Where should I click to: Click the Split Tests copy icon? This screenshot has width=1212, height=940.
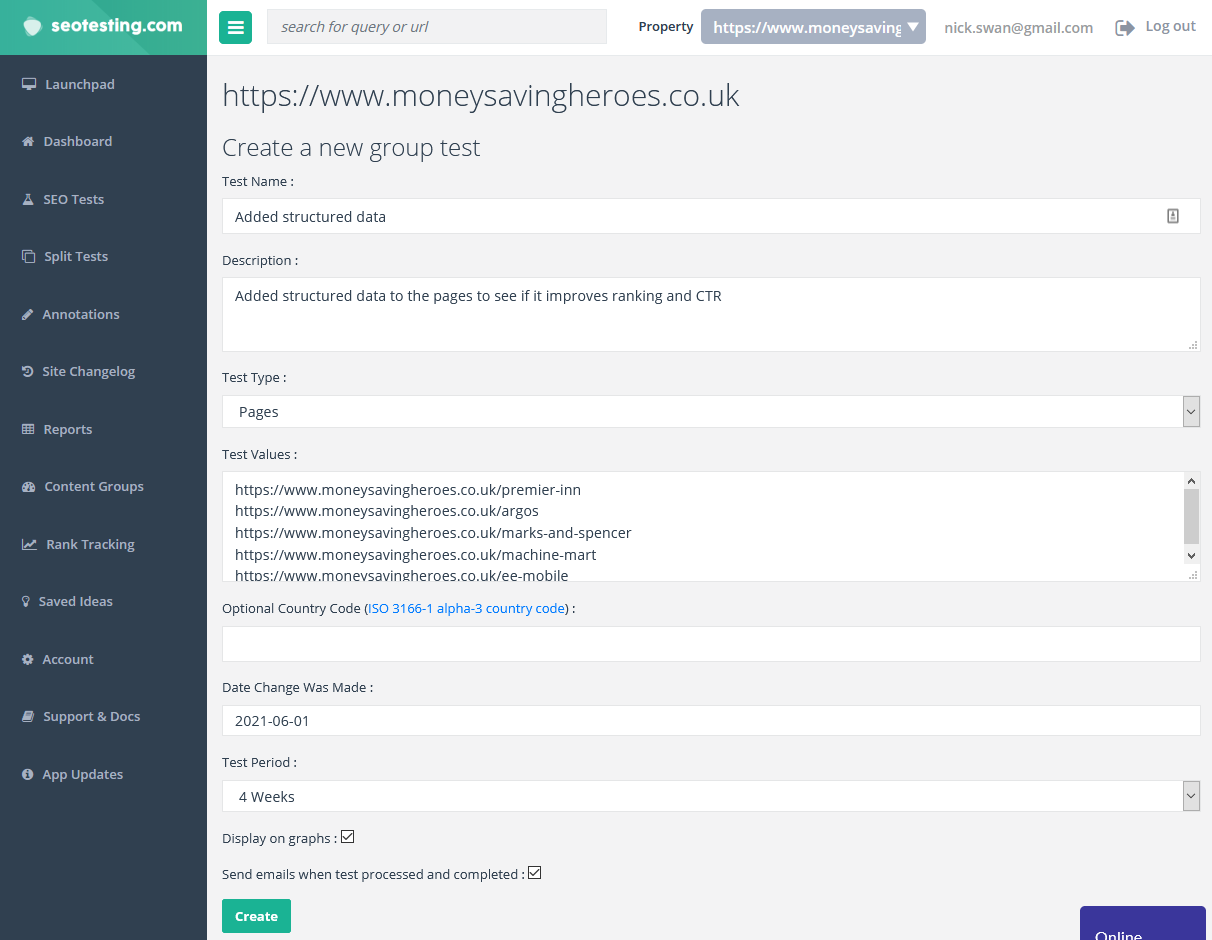[28, 256]
